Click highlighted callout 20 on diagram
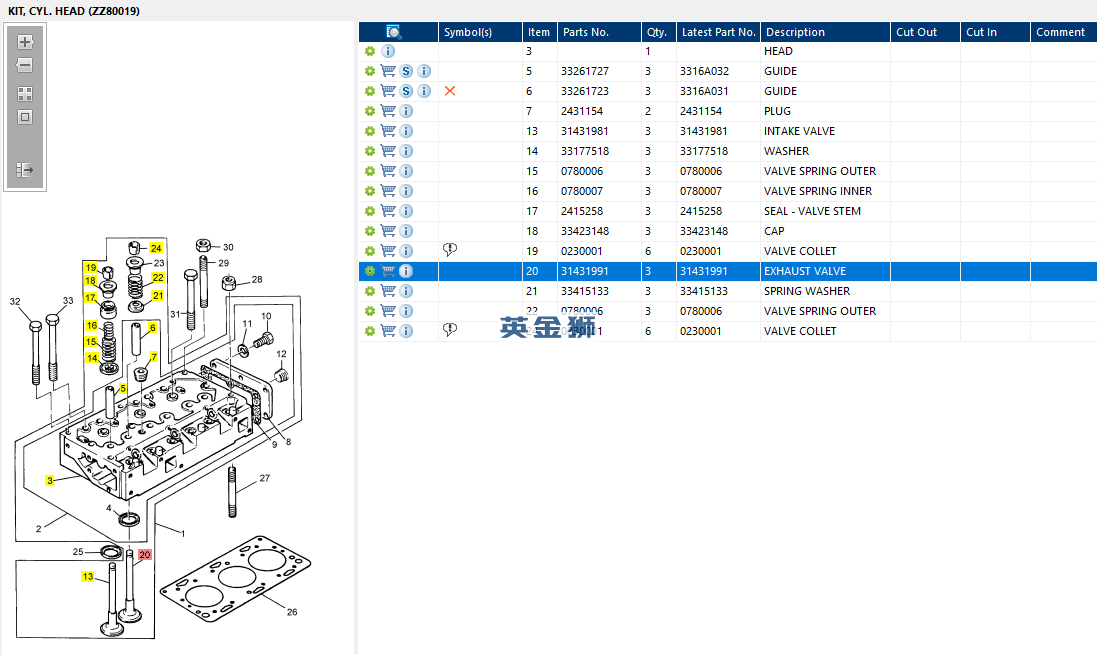1097x655 pixels. (x=144, y=555)
